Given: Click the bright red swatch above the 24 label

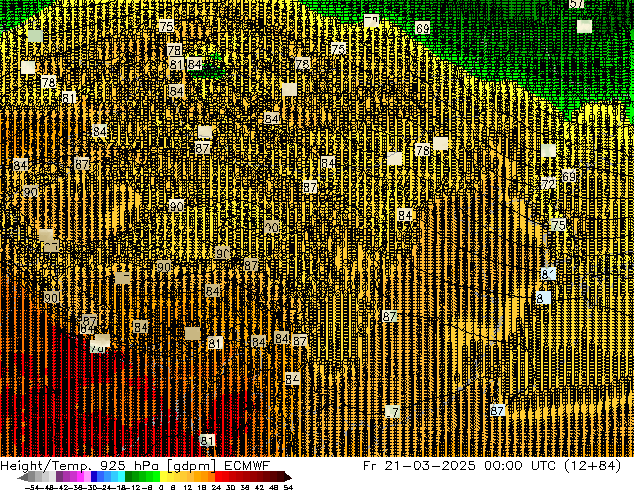Looking at the screenshot, I should pos(218,477).
